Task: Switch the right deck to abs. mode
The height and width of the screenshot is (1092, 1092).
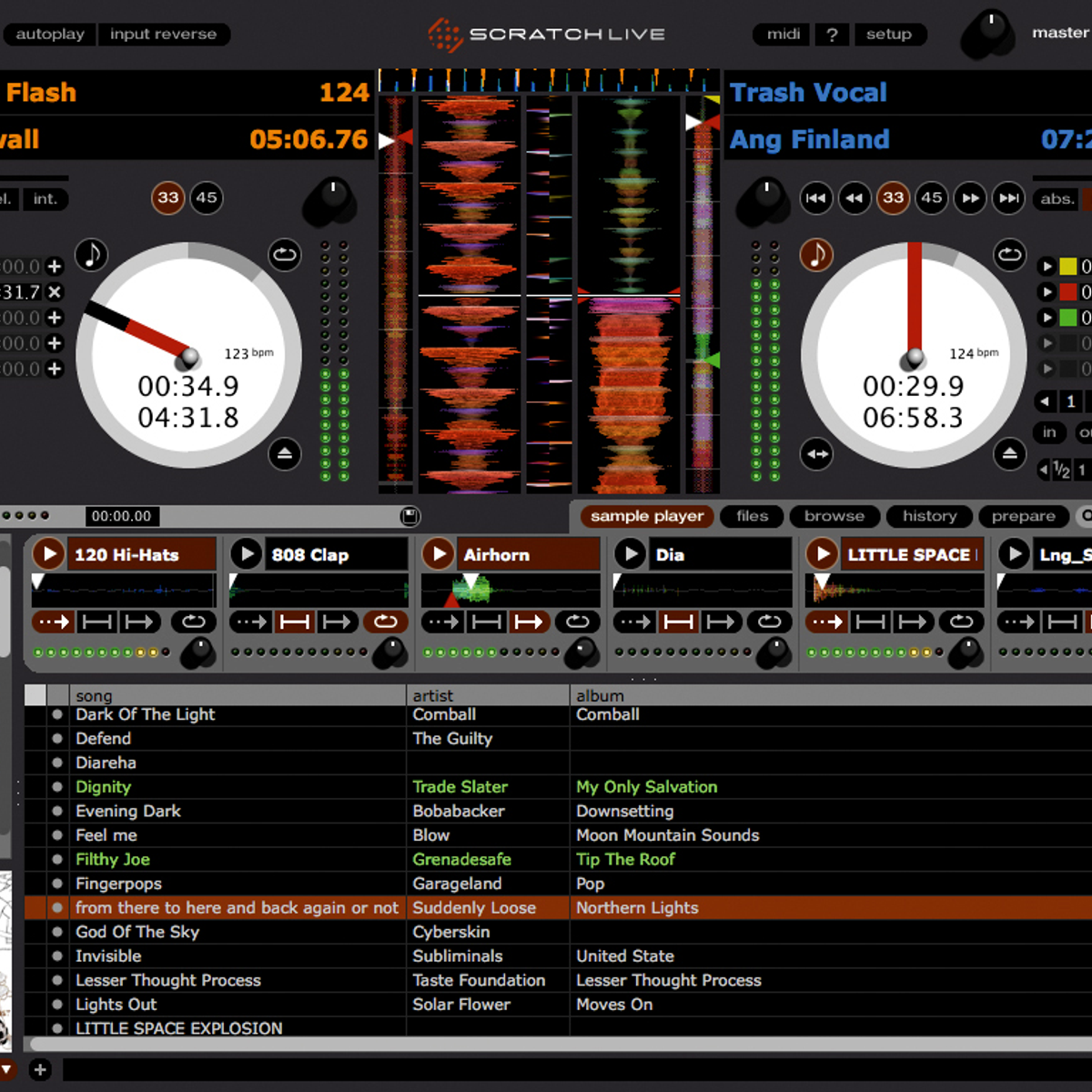Action: tap(1058, 198)
